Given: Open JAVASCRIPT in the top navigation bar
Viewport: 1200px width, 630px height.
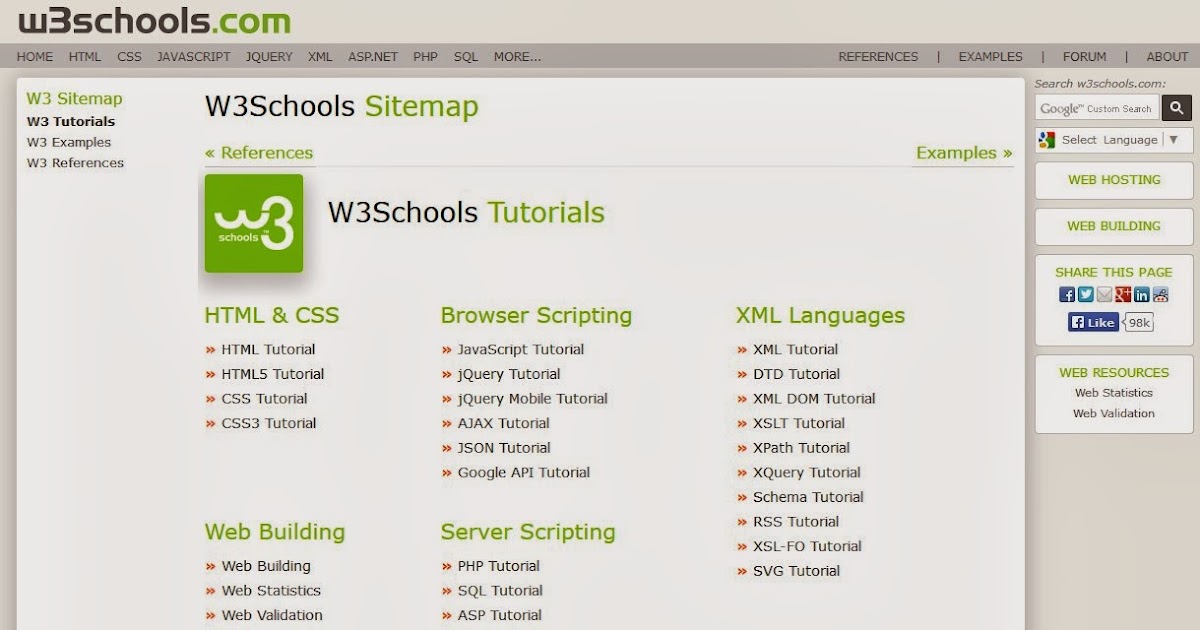Looking at the screenshot, I should 193,57.
